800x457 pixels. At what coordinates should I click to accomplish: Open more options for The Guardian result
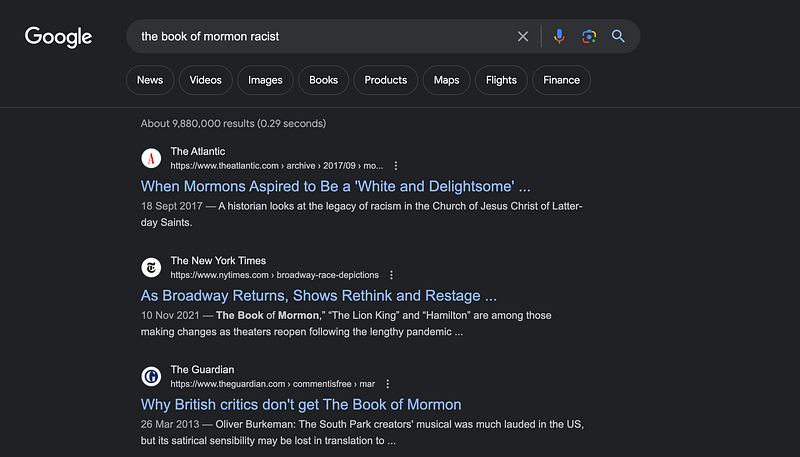(387, 384)
